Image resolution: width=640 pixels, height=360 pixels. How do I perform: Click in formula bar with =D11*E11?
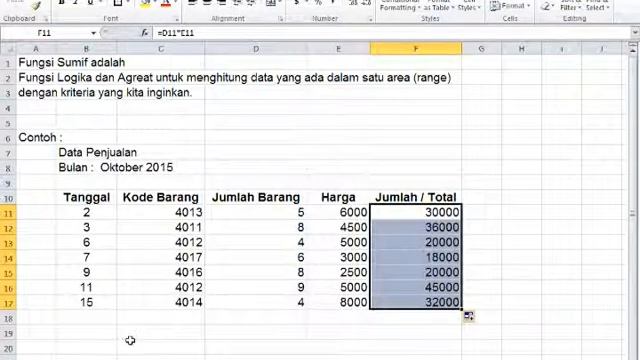[x=392, y=33]
